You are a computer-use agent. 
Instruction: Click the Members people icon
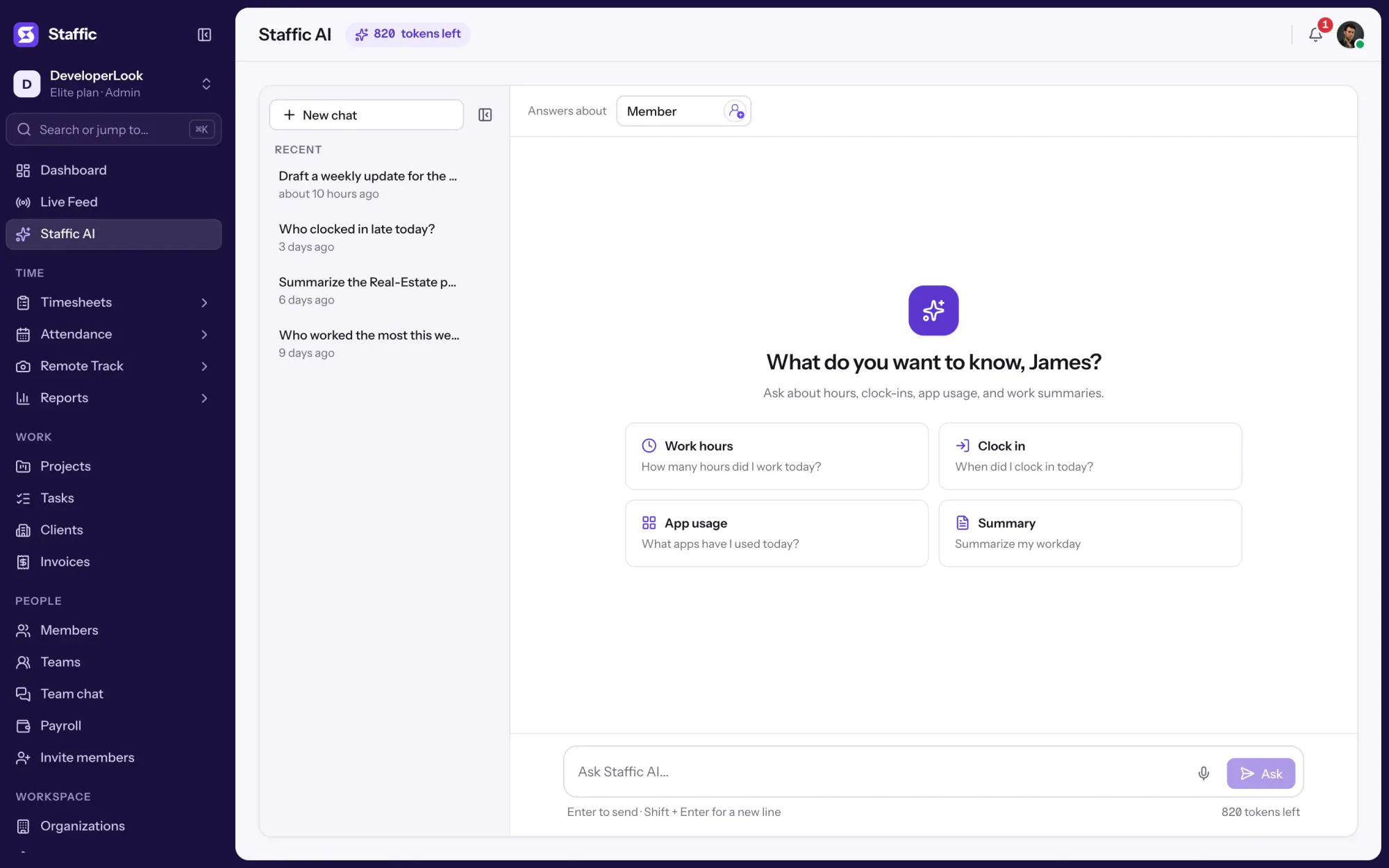(23, 631)
